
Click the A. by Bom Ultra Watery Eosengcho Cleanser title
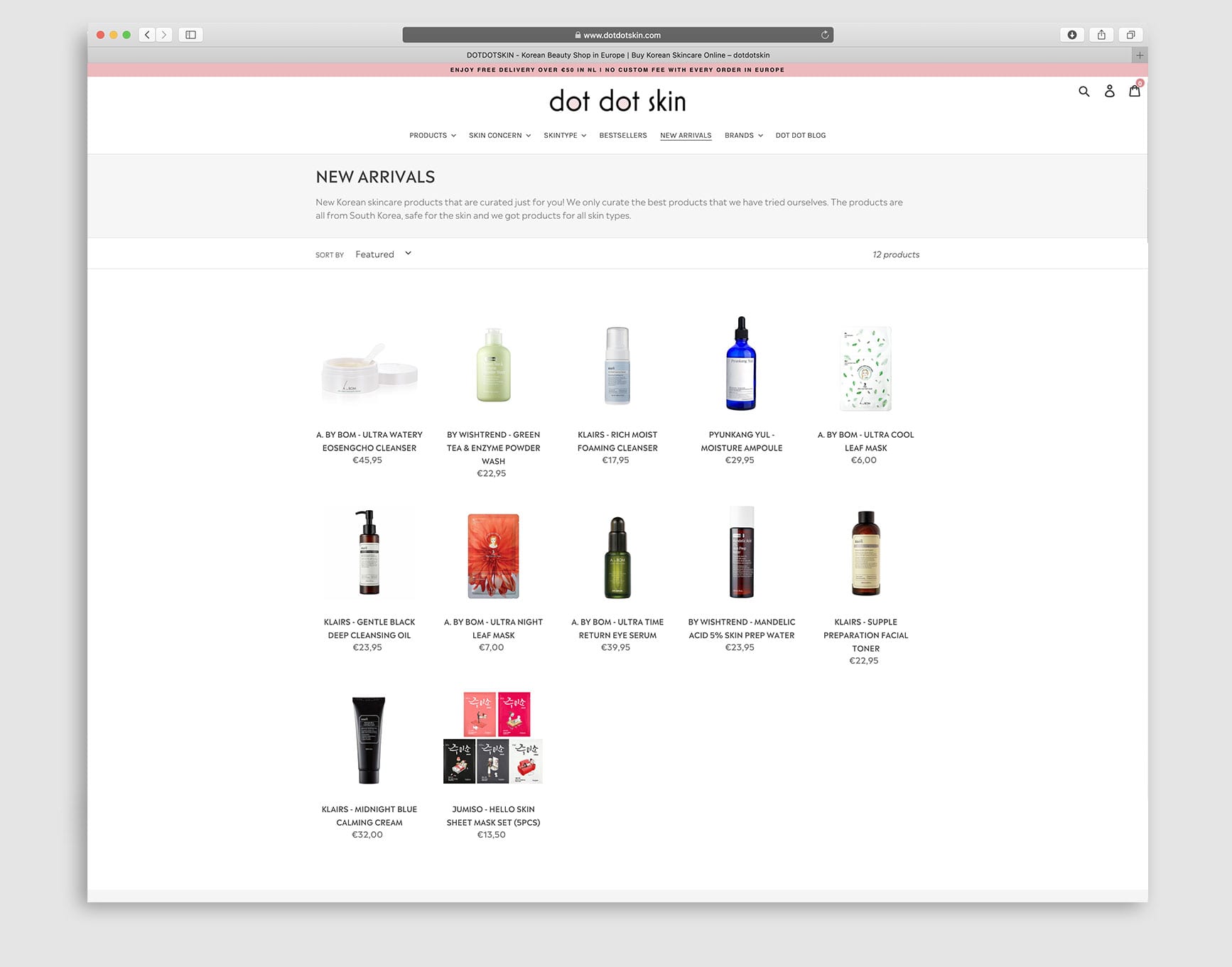coord(369,441)
